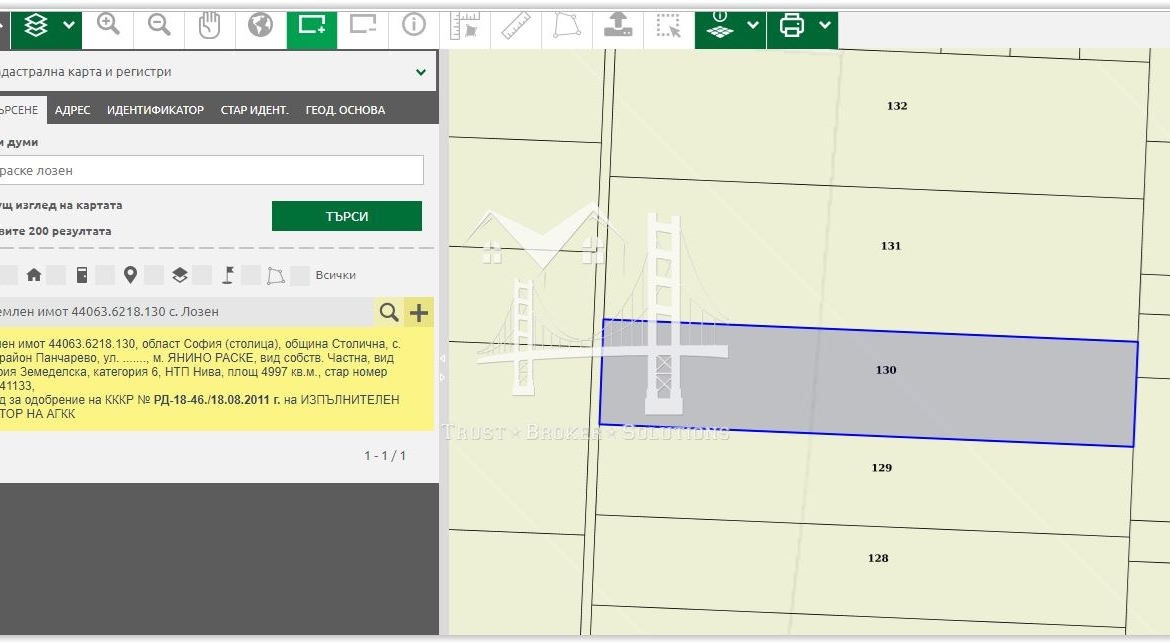Select the info identify tool

[414, 26]
